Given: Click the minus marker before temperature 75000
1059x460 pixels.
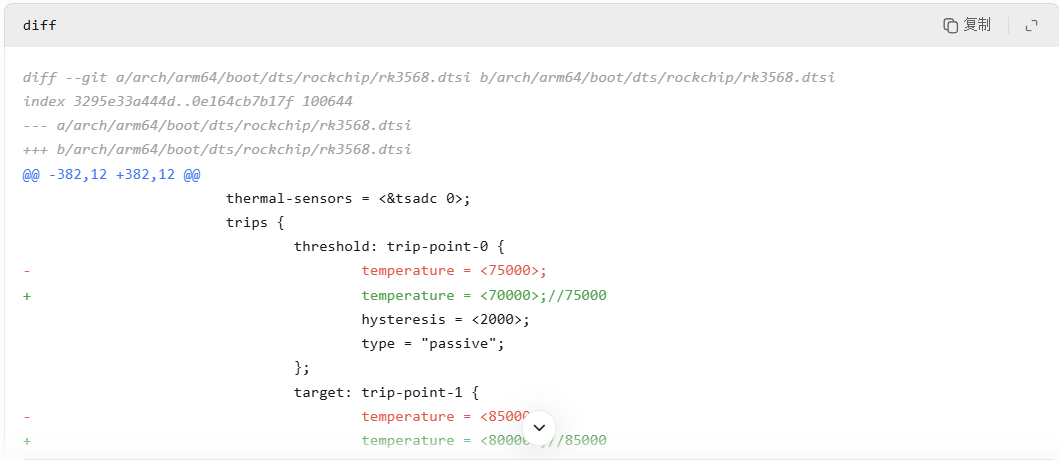Looking at the screenshot, I should 27,271.
